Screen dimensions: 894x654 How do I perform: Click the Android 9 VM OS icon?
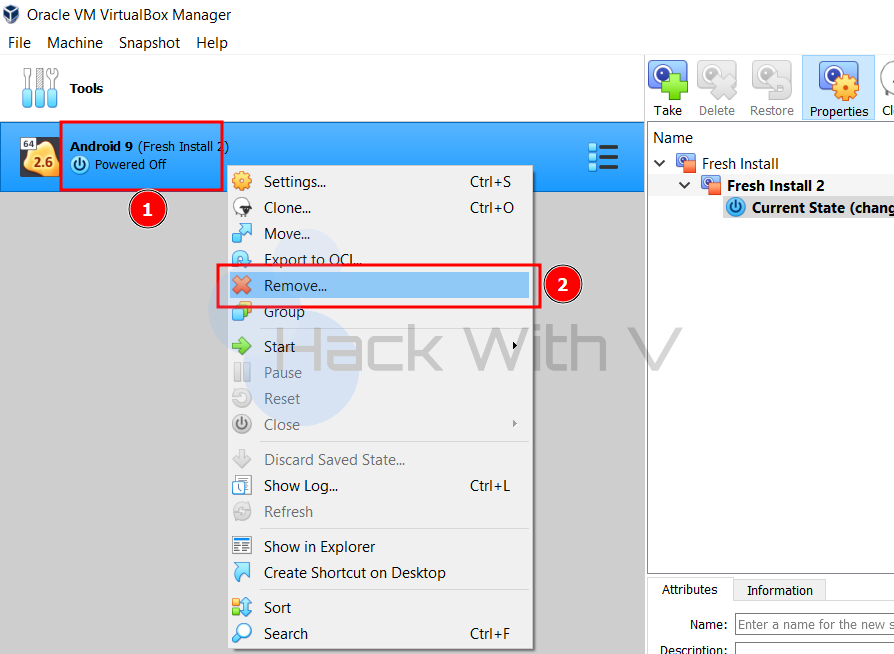point(40,157)
